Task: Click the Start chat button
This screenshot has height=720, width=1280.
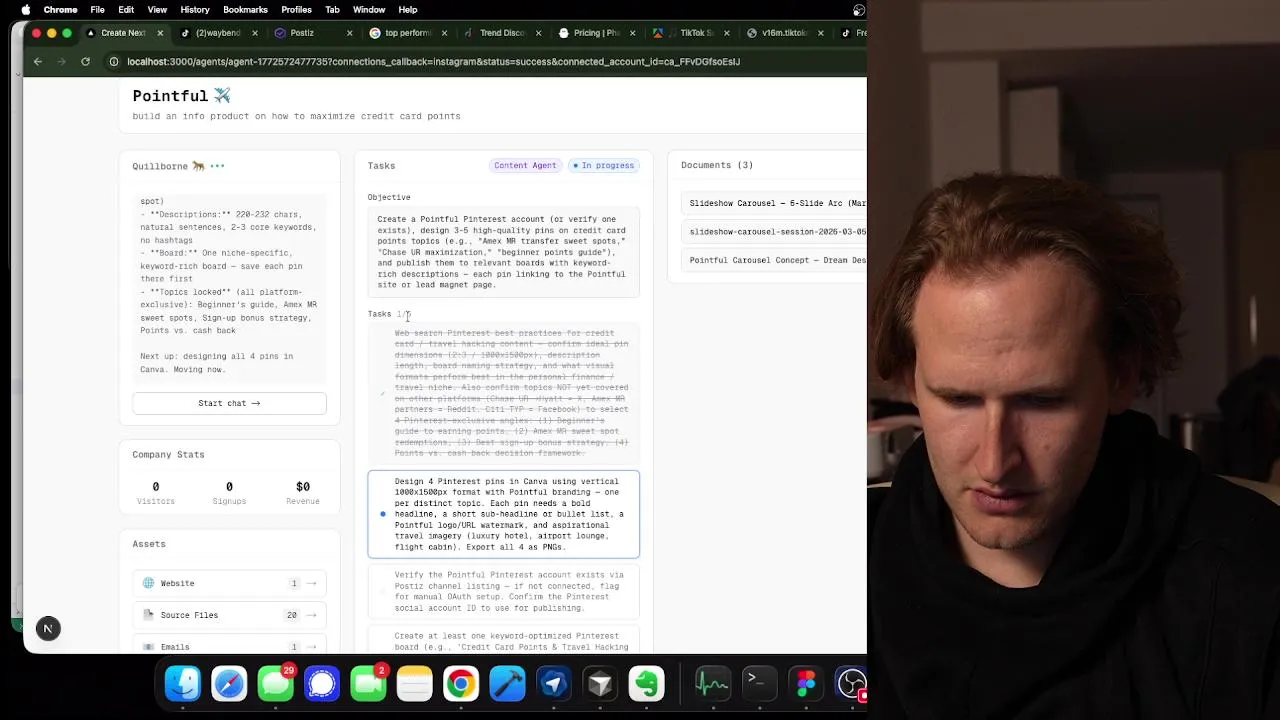Action: click(229, 403)
